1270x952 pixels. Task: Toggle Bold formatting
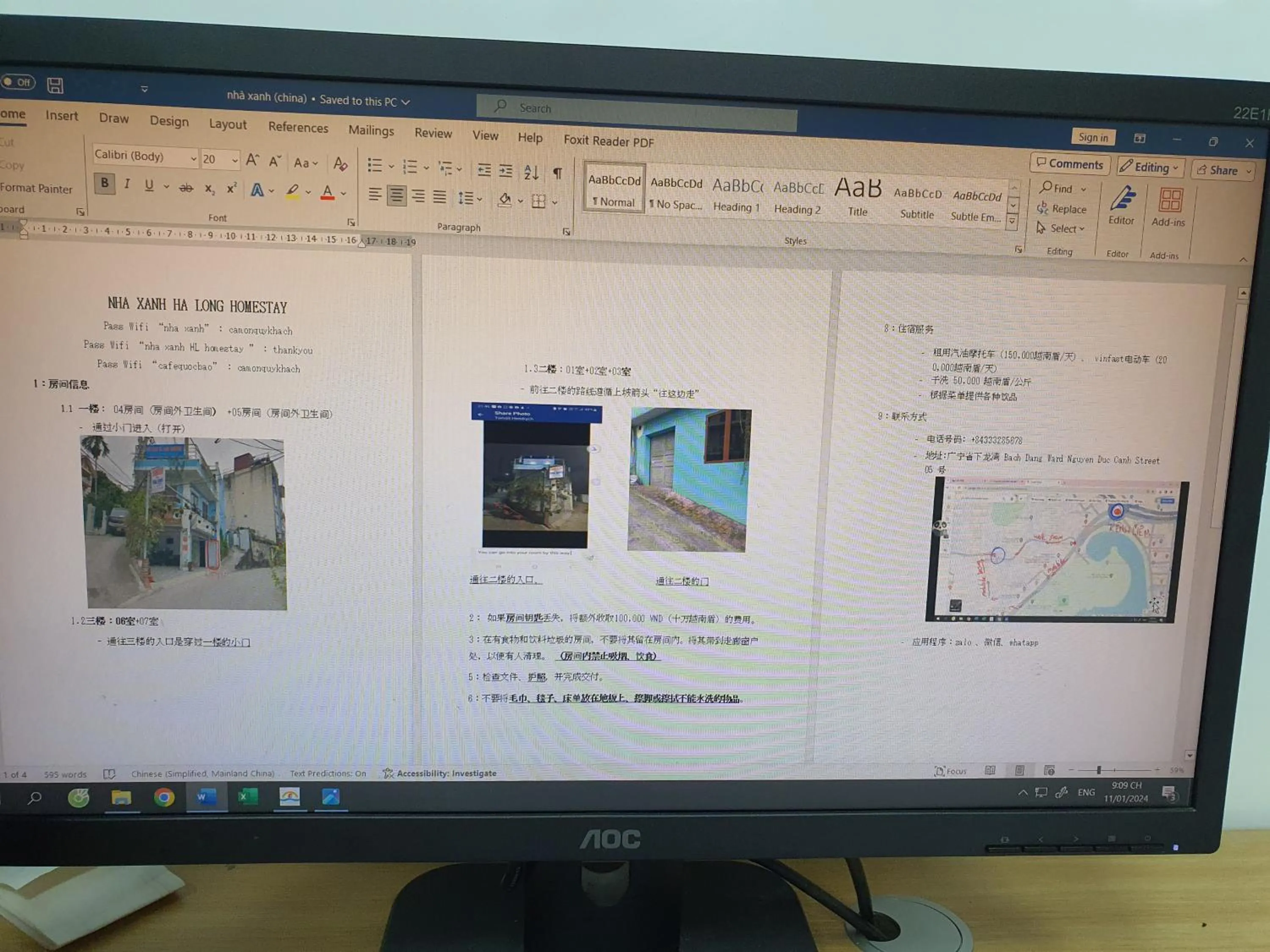coord(105,183)
